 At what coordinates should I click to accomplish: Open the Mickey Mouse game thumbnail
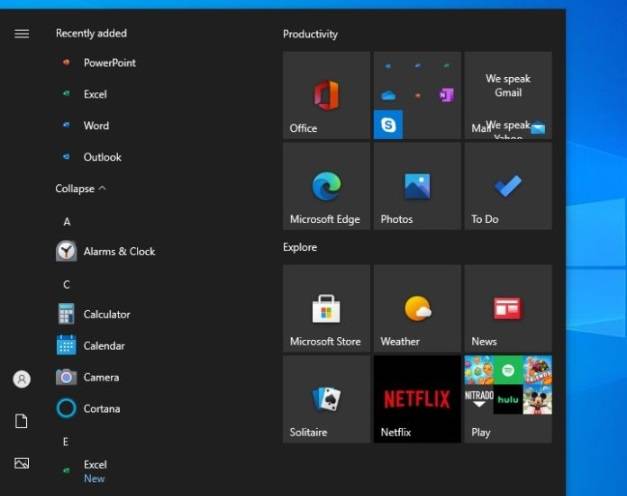coord(537,399)
